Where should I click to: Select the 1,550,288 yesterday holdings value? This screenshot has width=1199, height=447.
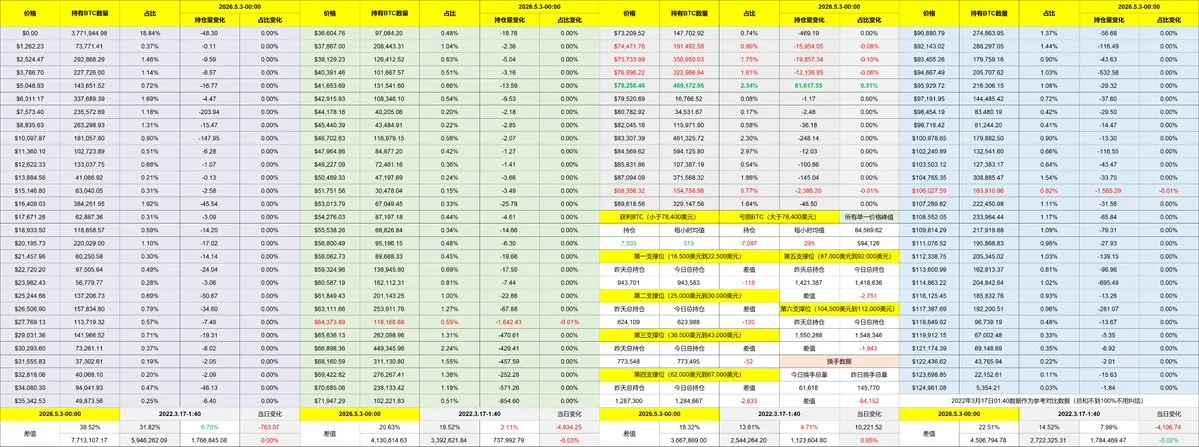point(809,334)
